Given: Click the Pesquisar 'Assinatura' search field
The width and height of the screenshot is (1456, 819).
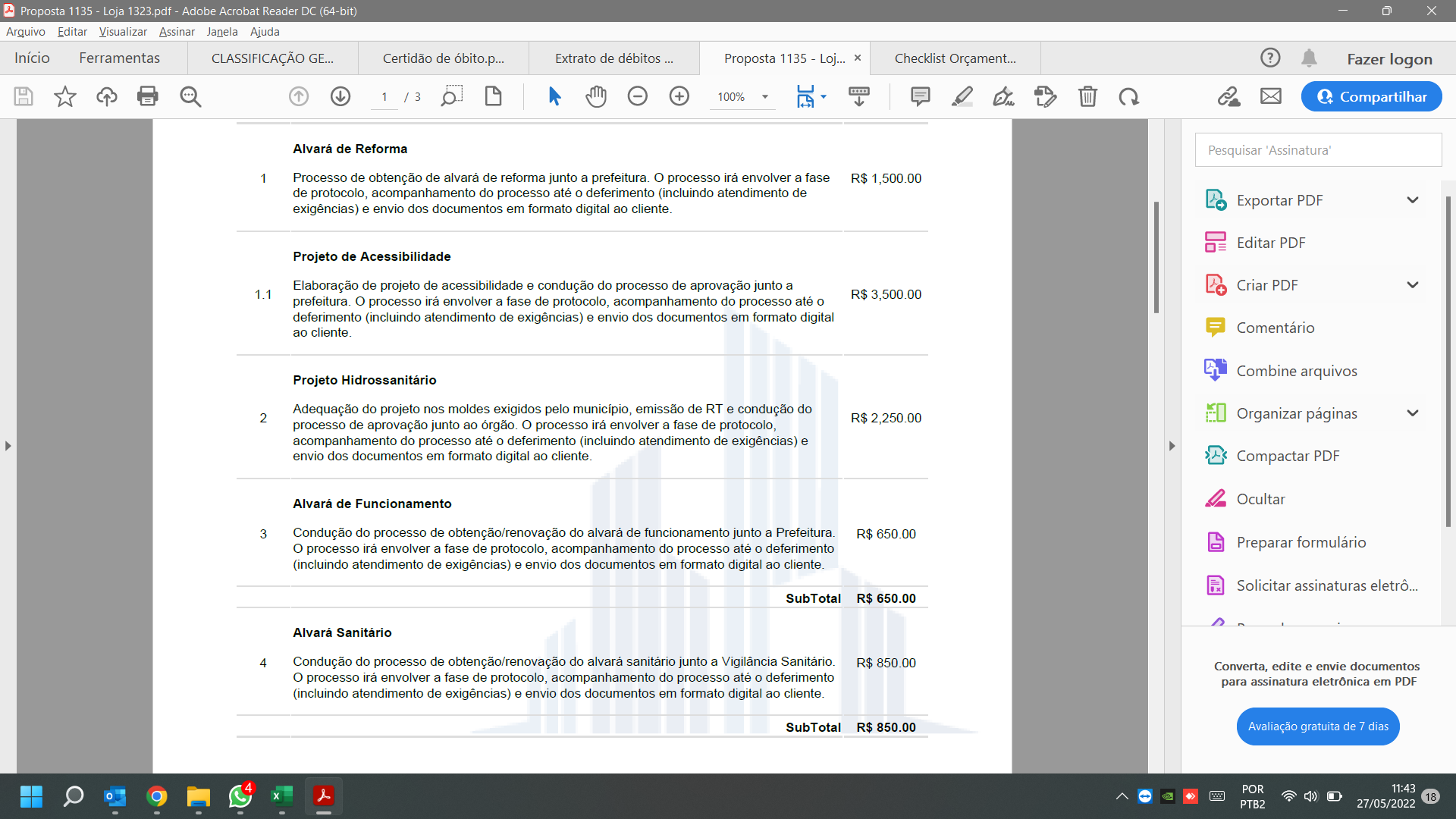Looking at the screenshot, I should pyautogui.click(x=1318, y=150).
